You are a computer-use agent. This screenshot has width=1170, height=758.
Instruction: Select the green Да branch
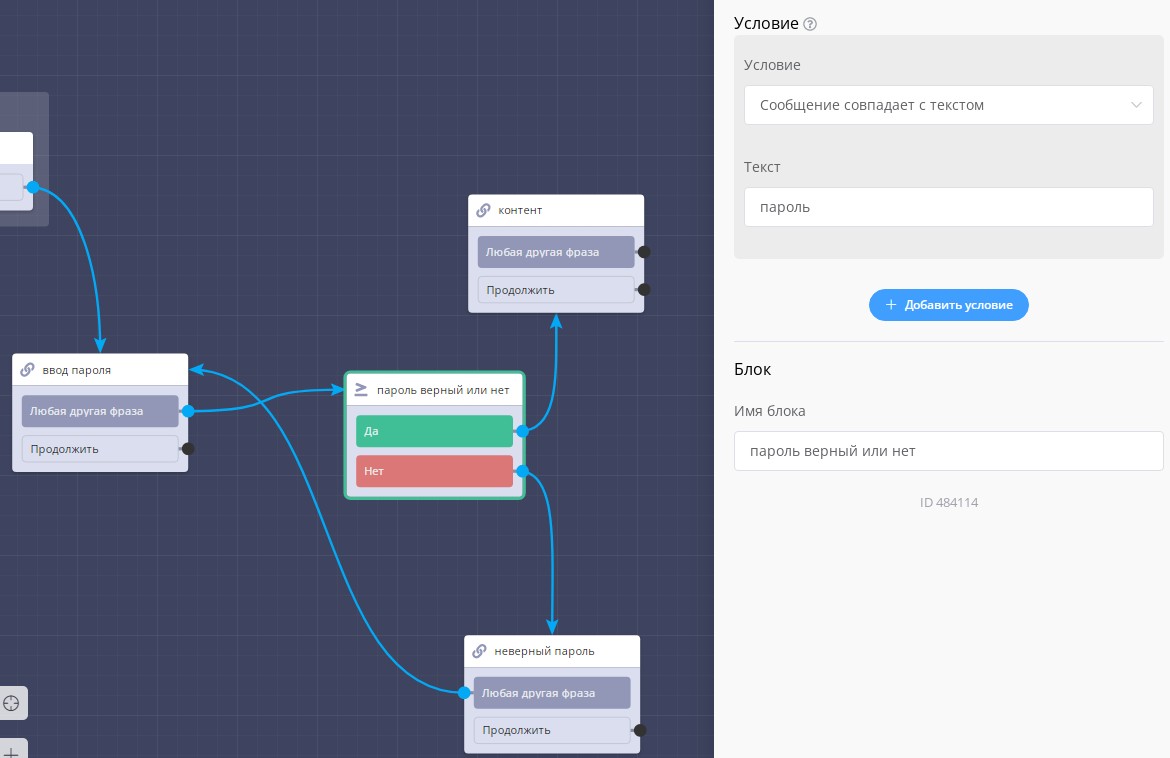(434, 431)
